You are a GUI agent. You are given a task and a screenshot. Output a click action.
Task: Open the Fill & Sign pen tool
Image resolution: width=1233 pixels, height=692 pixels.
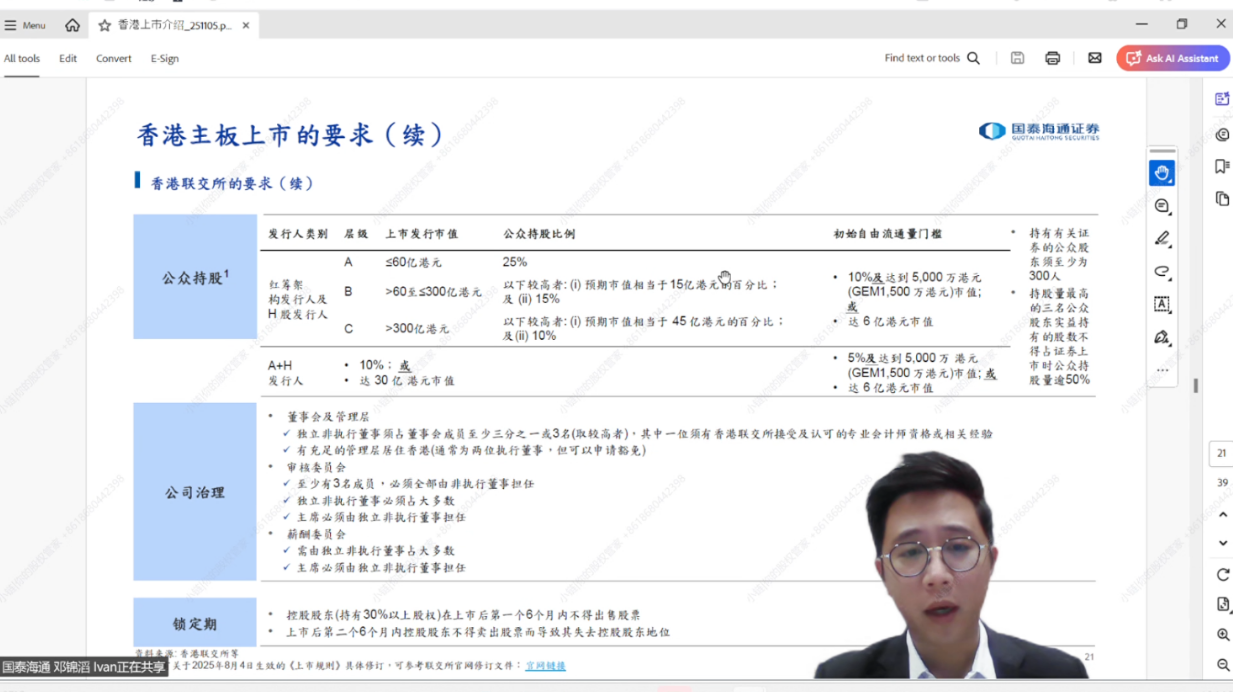1161,337
